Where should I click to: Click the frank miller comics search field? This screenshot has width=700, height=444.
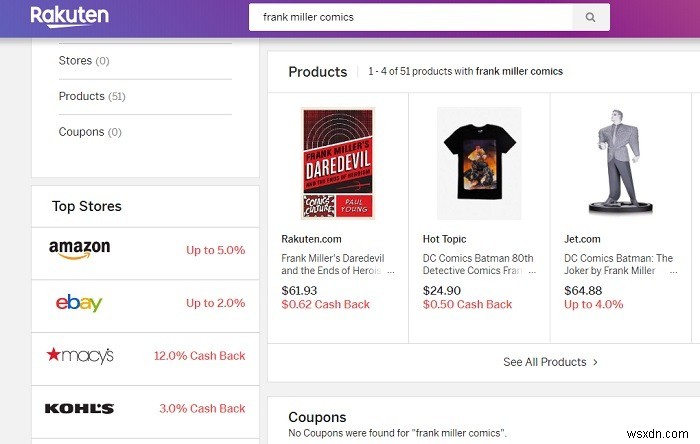point(410,17)
